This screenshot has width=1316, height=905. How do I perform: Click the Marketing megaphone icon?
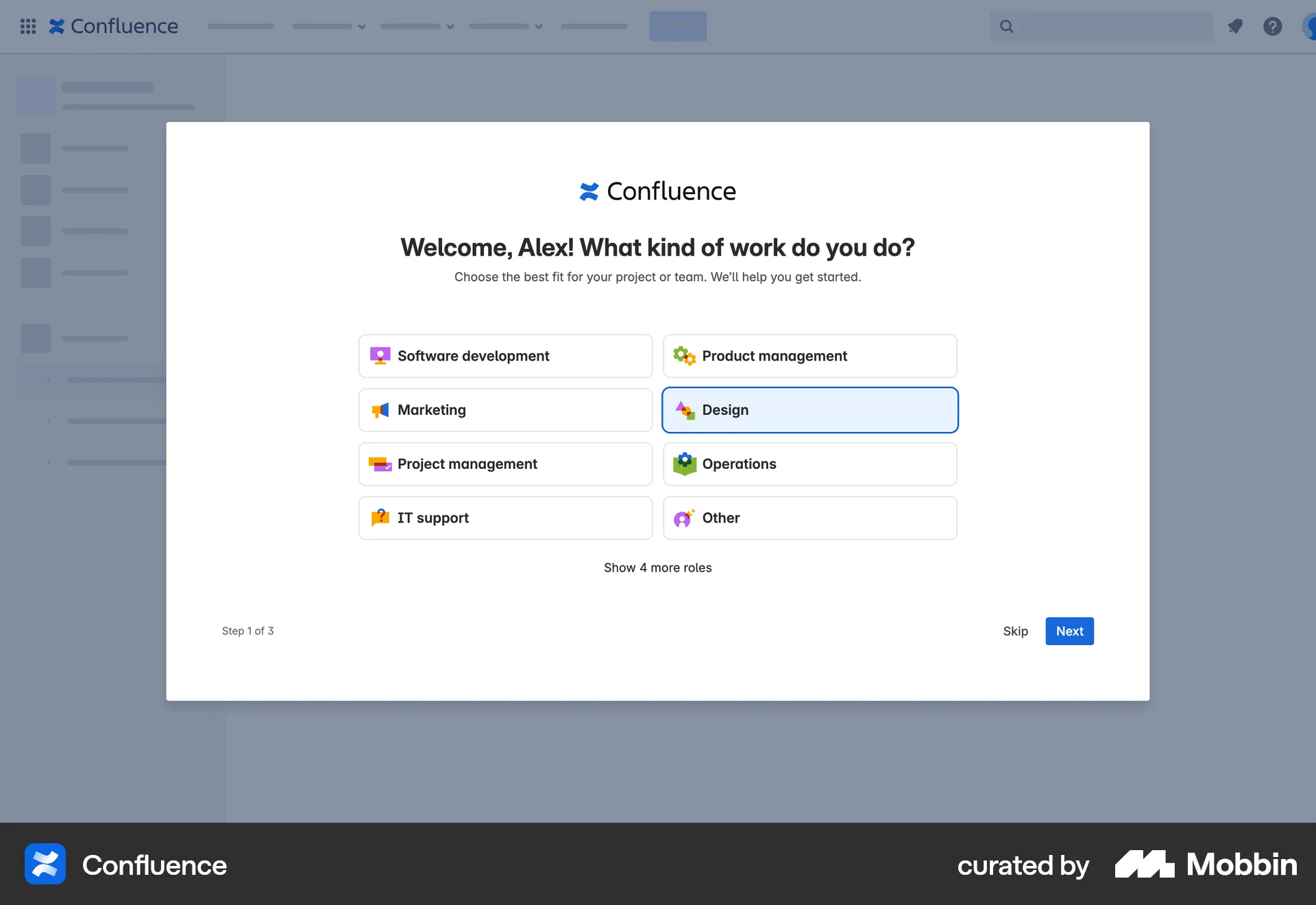pyautogui.click(x=379, y=410)
